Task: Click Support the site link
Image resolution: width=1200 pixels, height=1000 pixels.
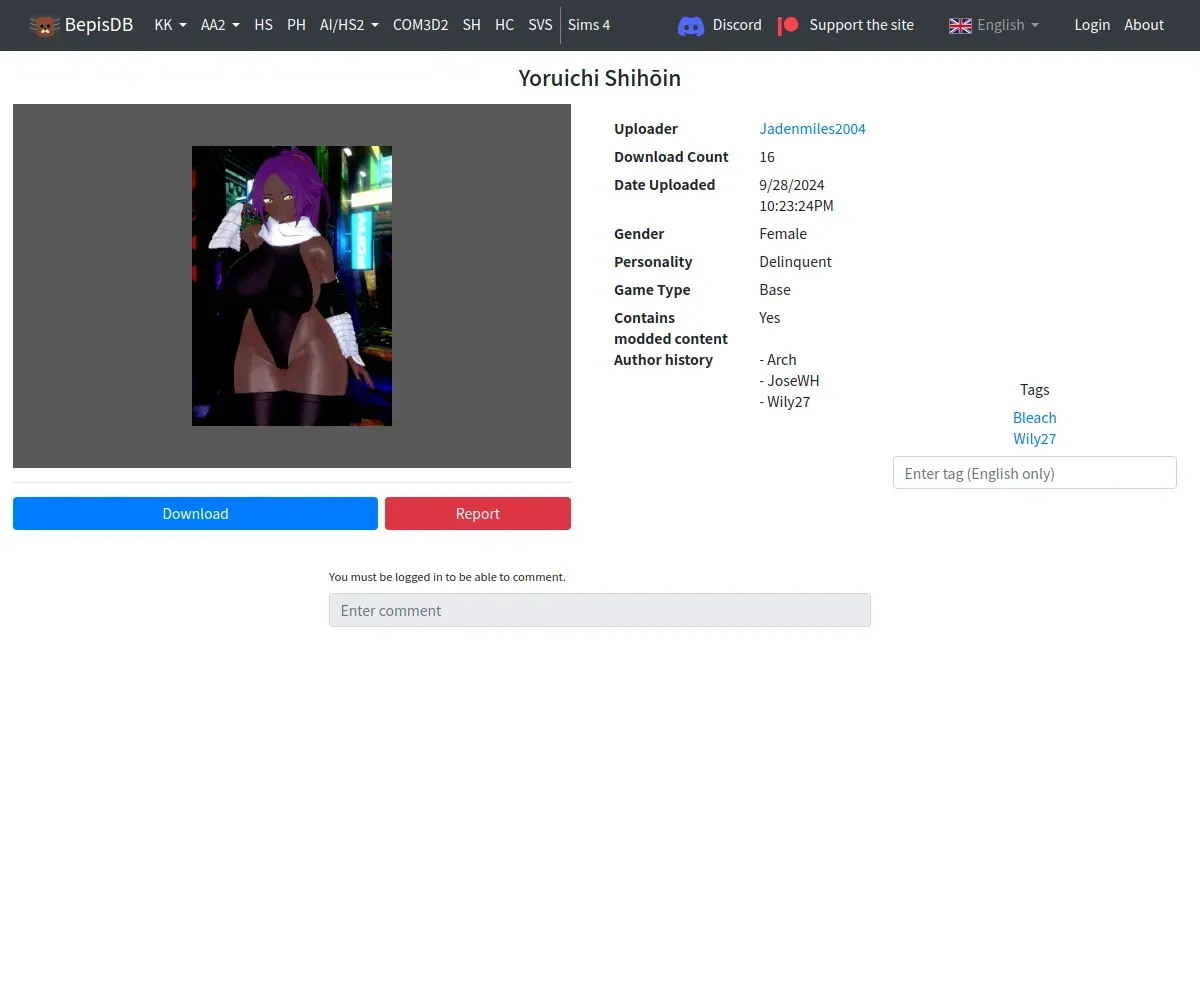Action: 861,25
